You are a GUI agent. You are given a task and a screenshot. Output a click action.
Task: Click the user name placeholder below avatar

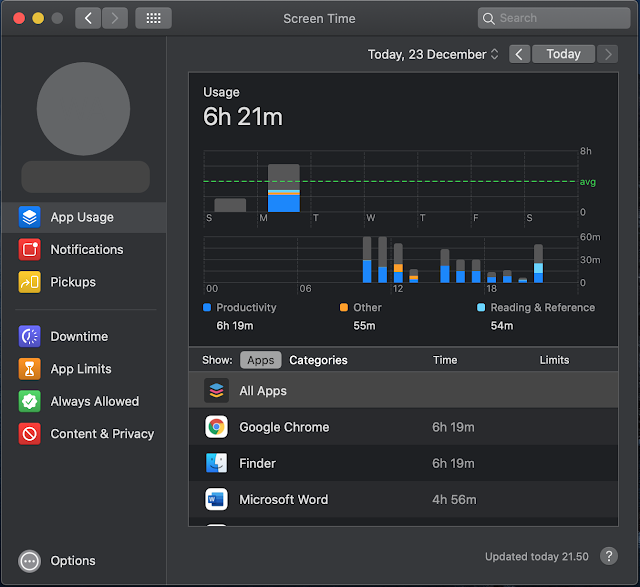pyautogui.click(x=85, y=176)
